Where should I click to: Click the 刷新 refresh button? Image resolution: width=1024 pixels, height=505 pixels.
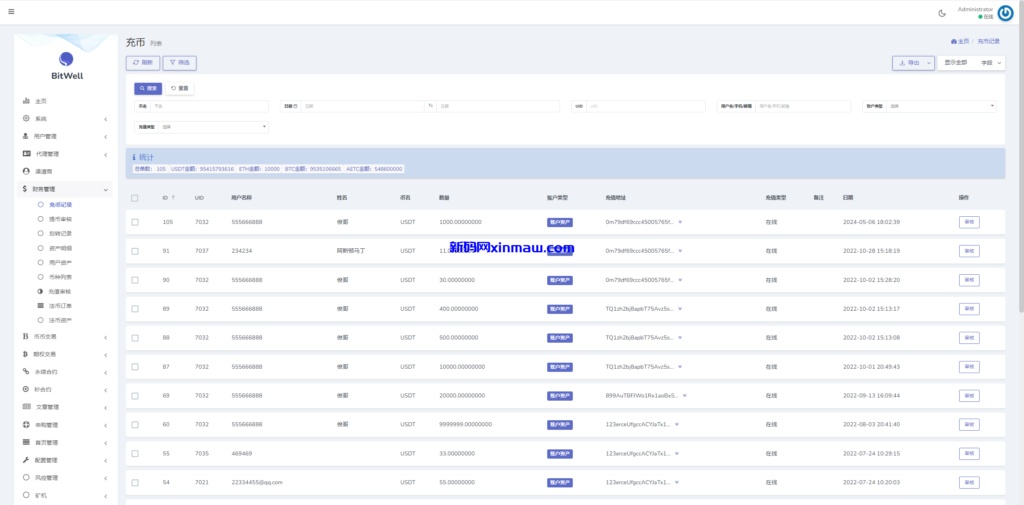(143, 63)
